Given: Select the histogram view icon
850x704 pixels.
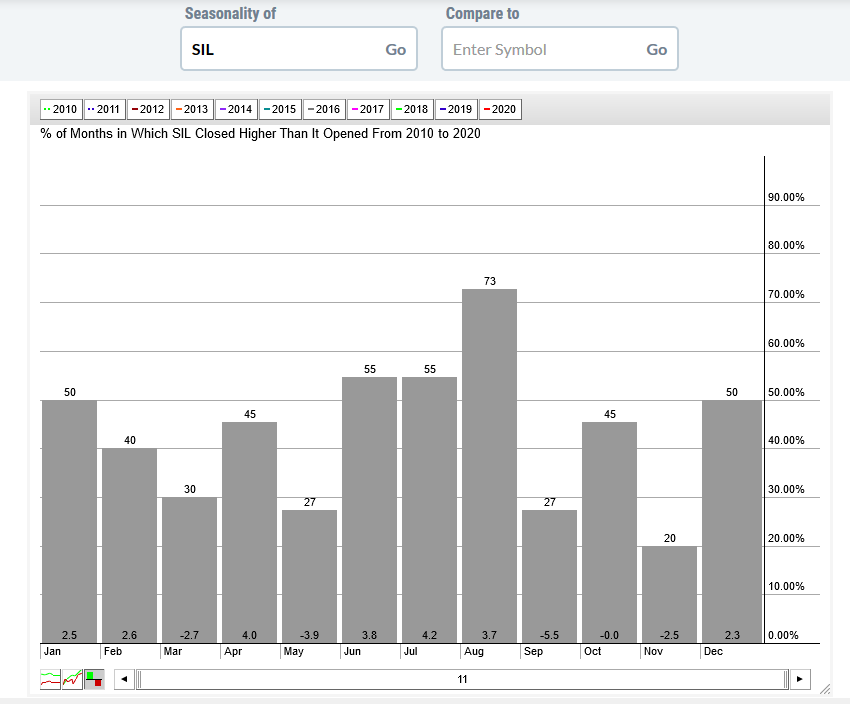Looking at the screenshot, I should (x=94, y=679).
